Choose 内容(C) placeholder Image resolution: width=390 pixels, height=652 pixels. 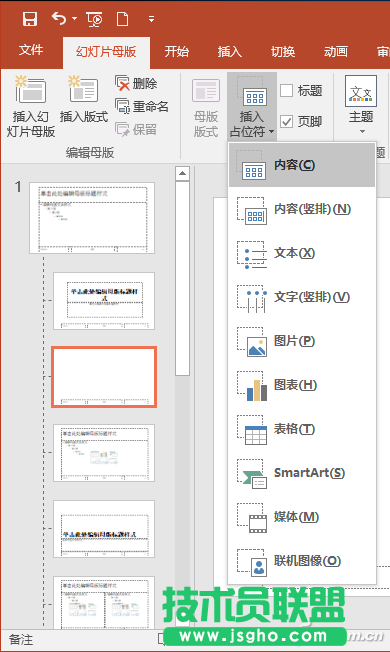[x=302, y=165]
